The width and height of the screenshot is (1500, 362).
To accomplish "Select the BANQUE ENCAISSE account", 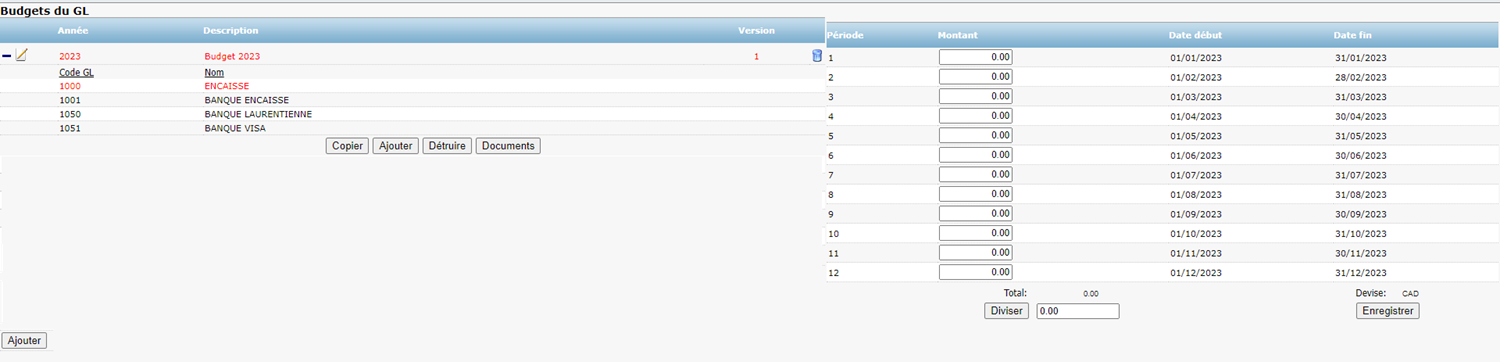I will click(x=246, y=101).
